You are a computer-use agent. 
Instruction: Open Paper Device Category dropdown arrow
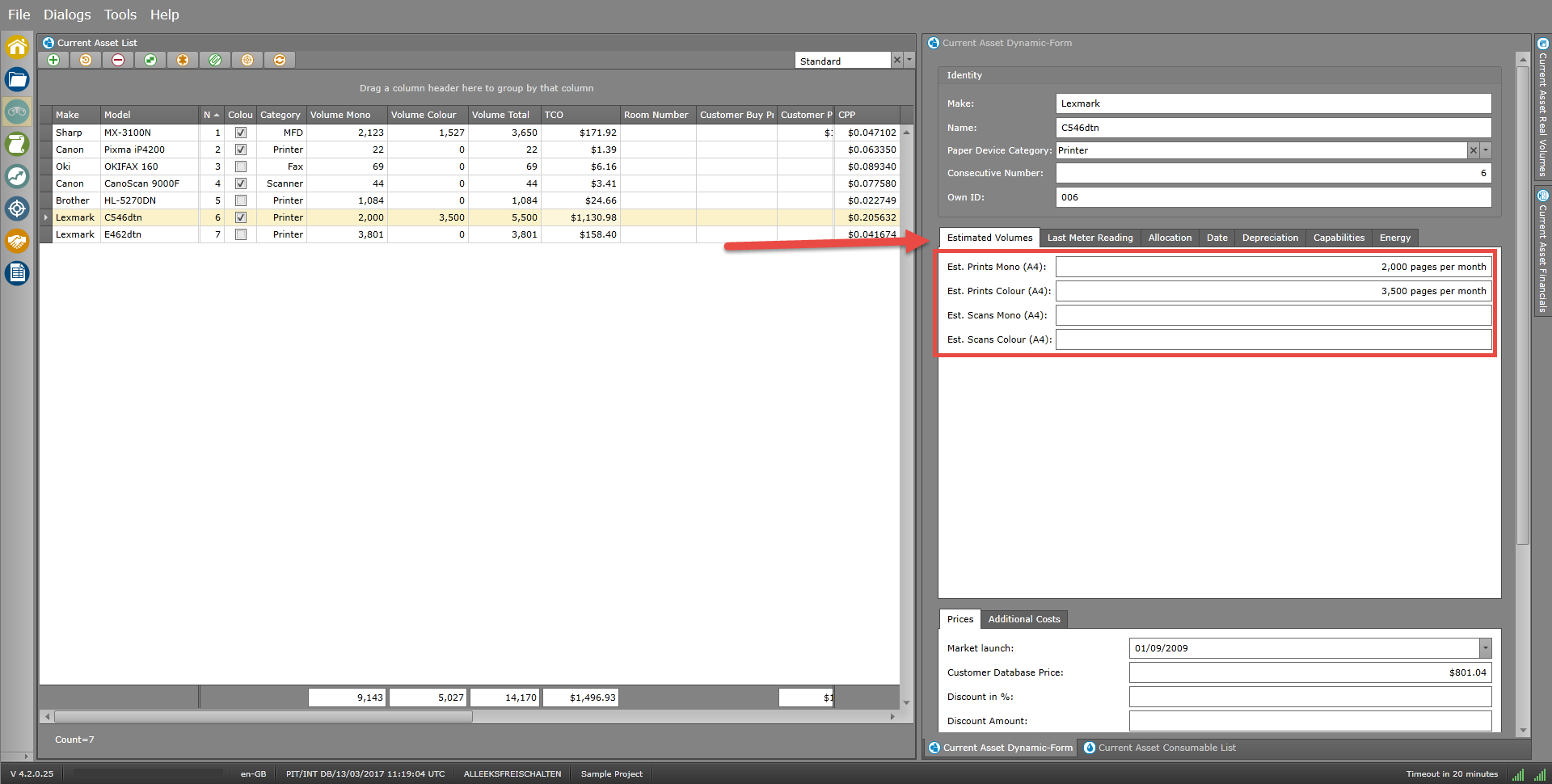[x=1486, y=150]
